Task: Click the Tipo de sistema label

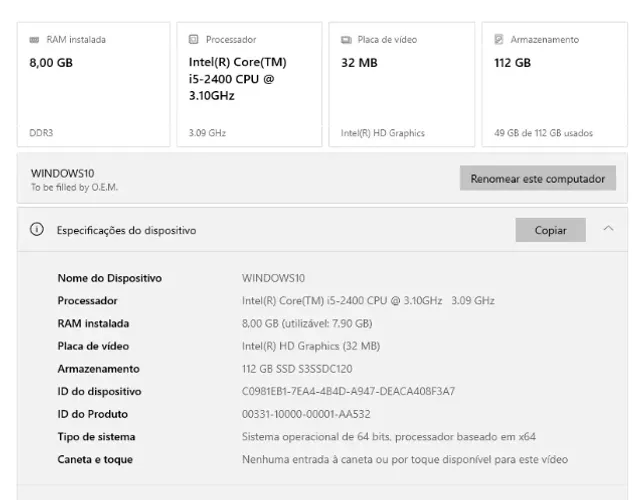Action: tap(96, 437)
